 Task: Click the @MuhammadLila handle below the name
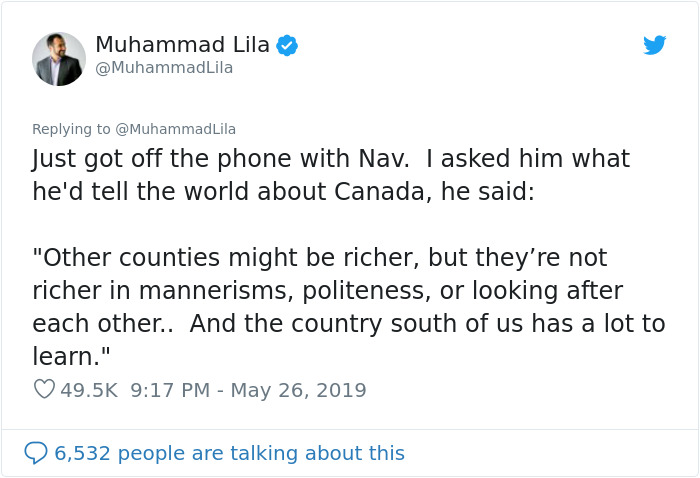[164, 68]
